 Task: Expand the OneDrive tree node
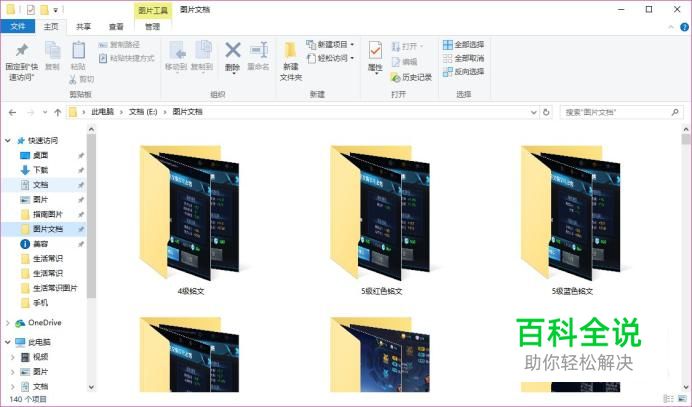(x=8, y=323)
